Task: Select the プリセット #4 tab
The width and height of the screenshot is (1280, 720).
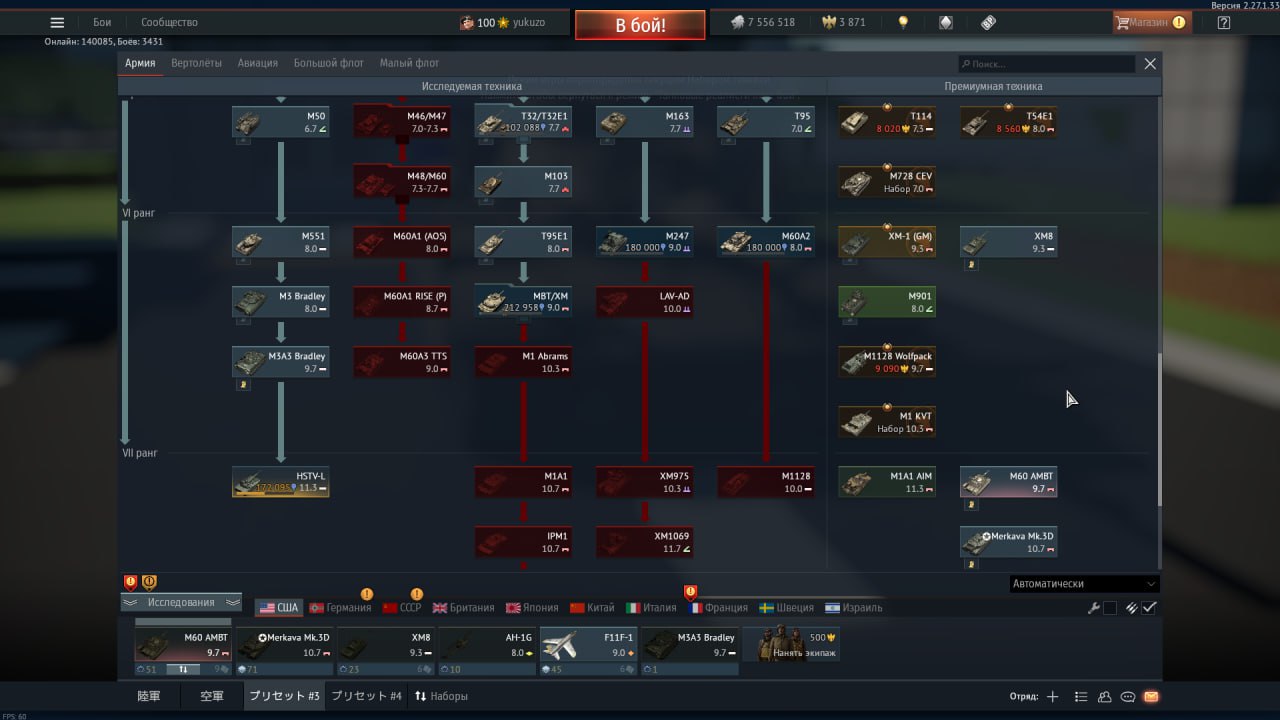Action: 366,696
